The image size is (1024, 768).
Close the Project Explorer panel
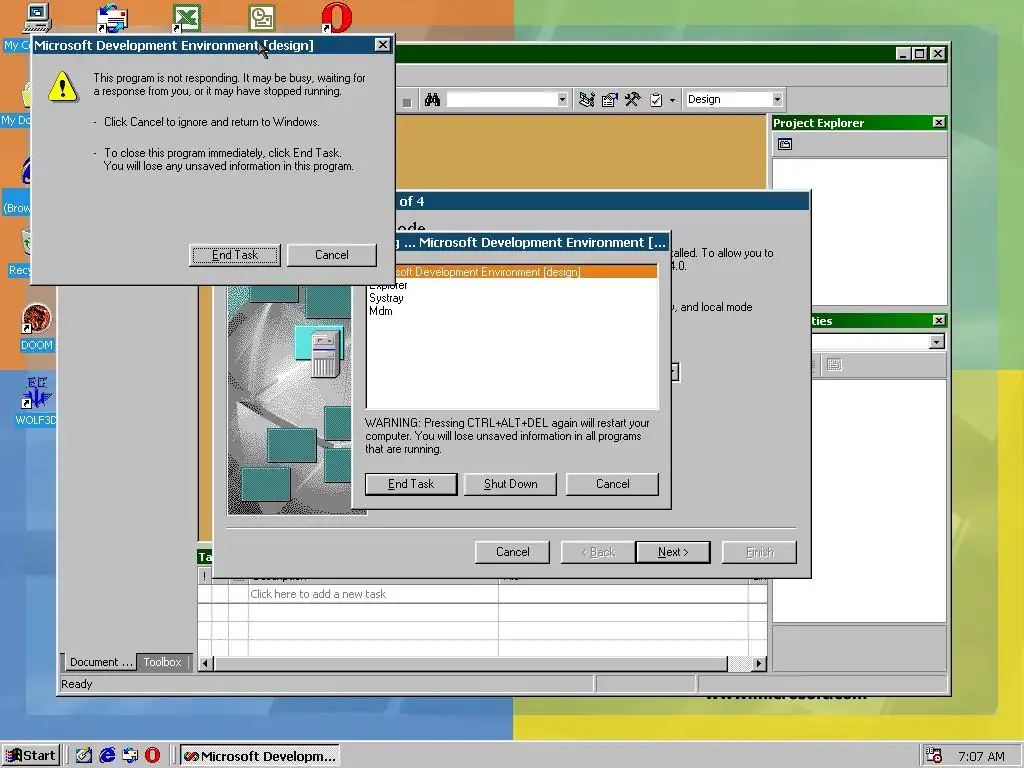click(x=938, y=123)
